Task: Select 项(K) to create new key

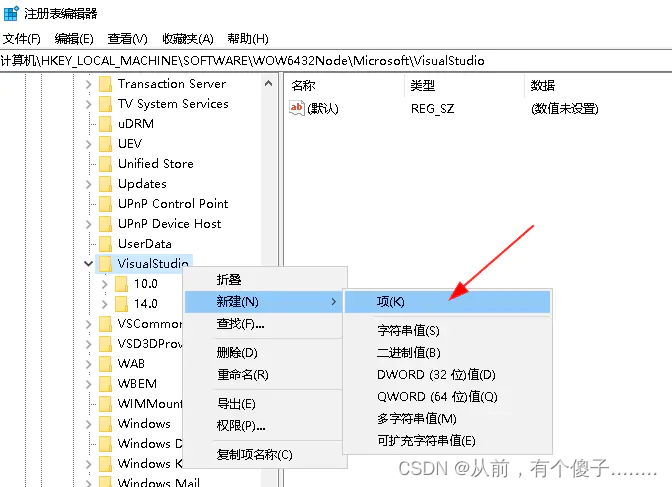Action: pos(447,302)
